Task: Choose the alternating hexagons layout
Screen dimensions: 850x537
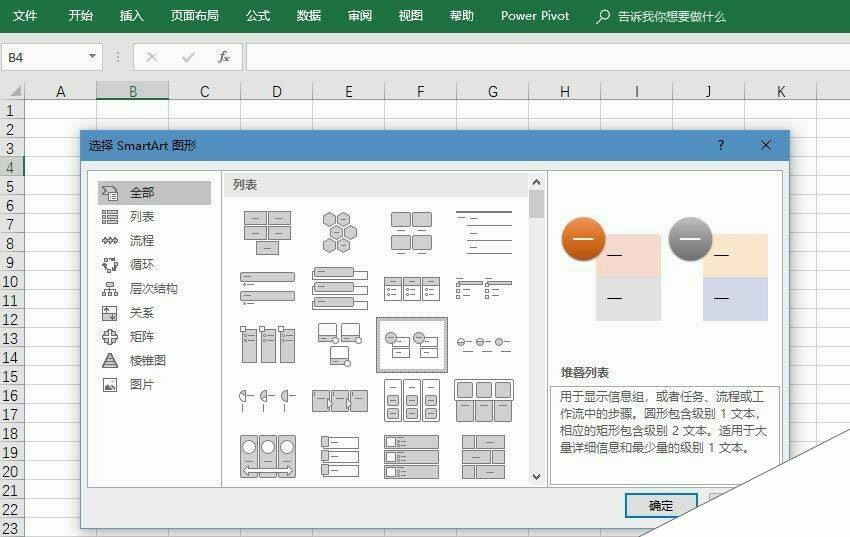Action: (339, 232)
